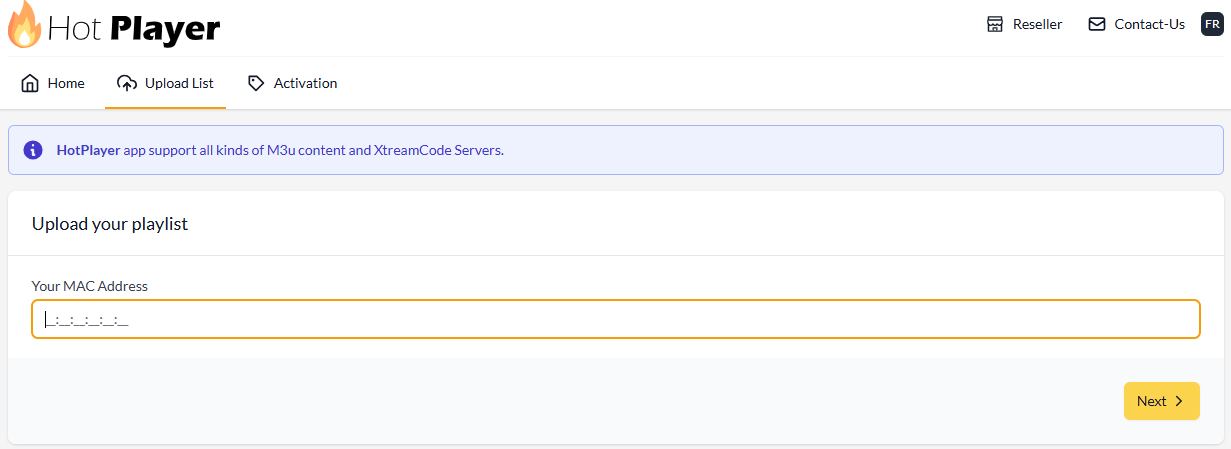Click the Activation tag icon
1231x449 pixels.
pos(256,83)
